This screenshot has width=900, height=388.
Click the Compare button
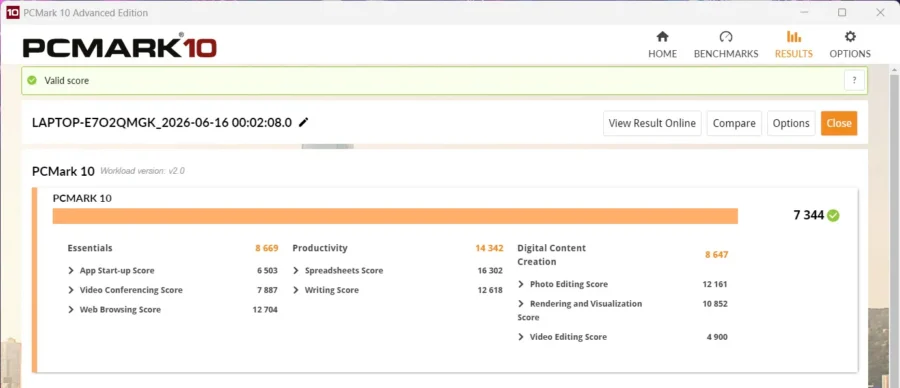(734, 123)
